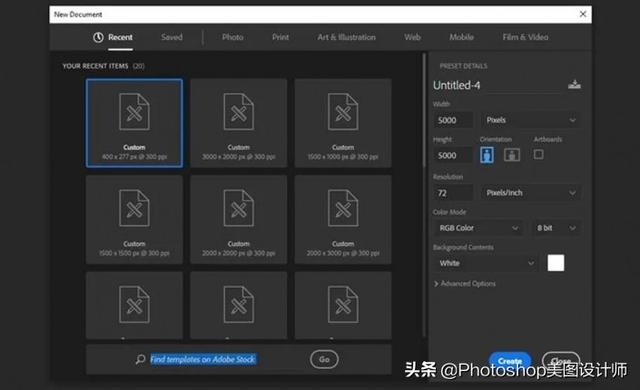Open the White background contents dropdown
The width and height of the screenshot is (640, 390).
486,263
